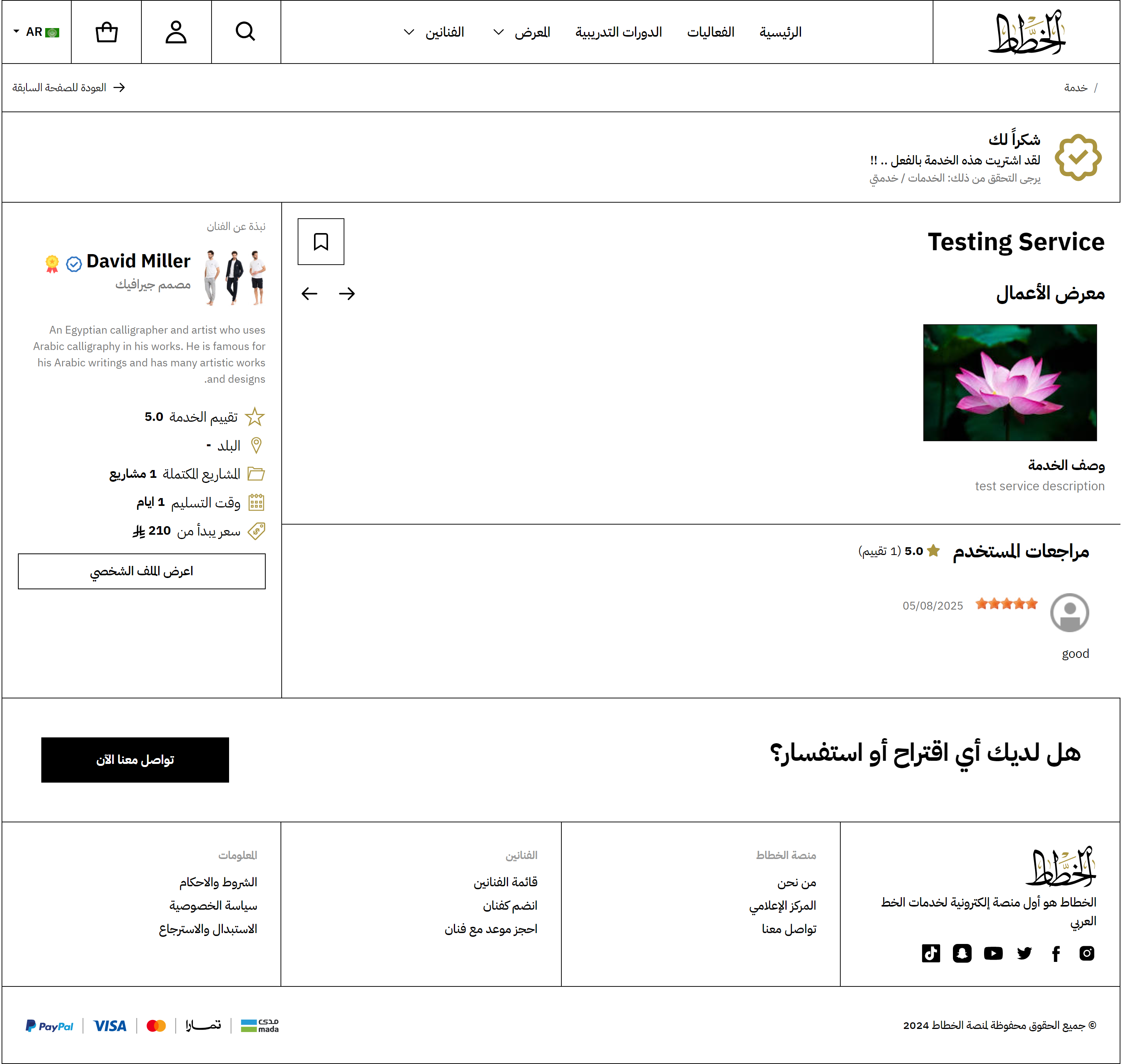
Task: Bookmark the Testing Service
Action: pos(321,242)
